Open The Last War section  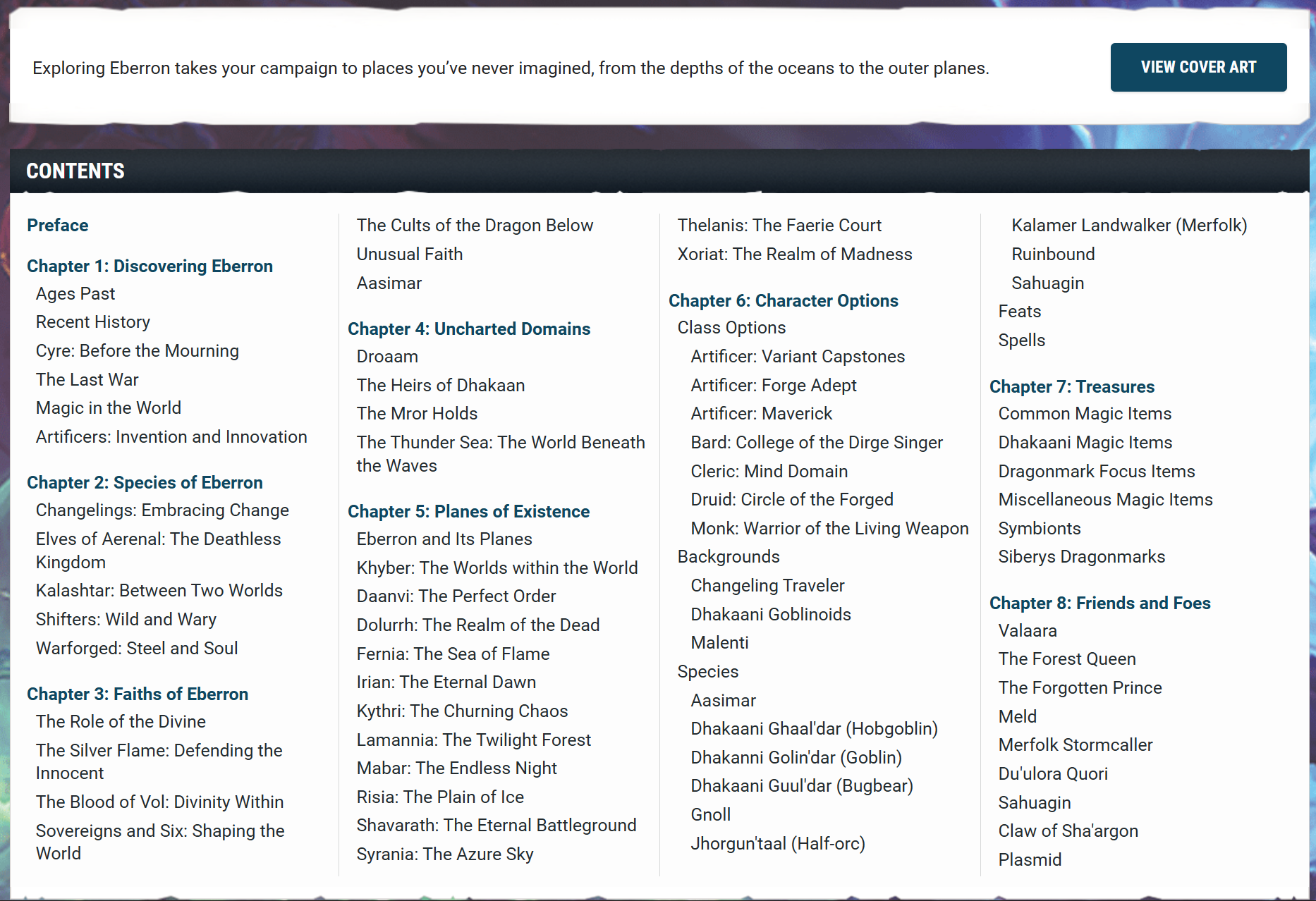tap(87, 380)
